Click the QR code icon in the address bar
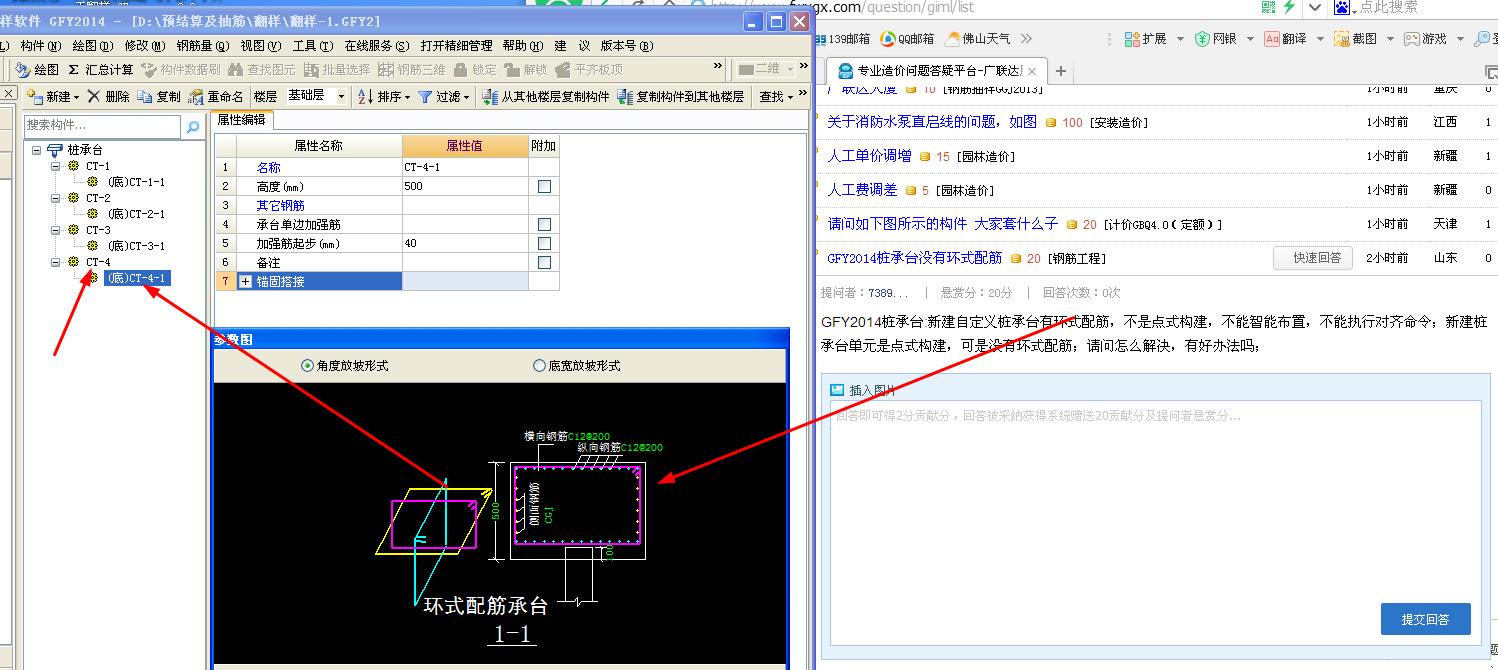 [x=1268, y=7]
